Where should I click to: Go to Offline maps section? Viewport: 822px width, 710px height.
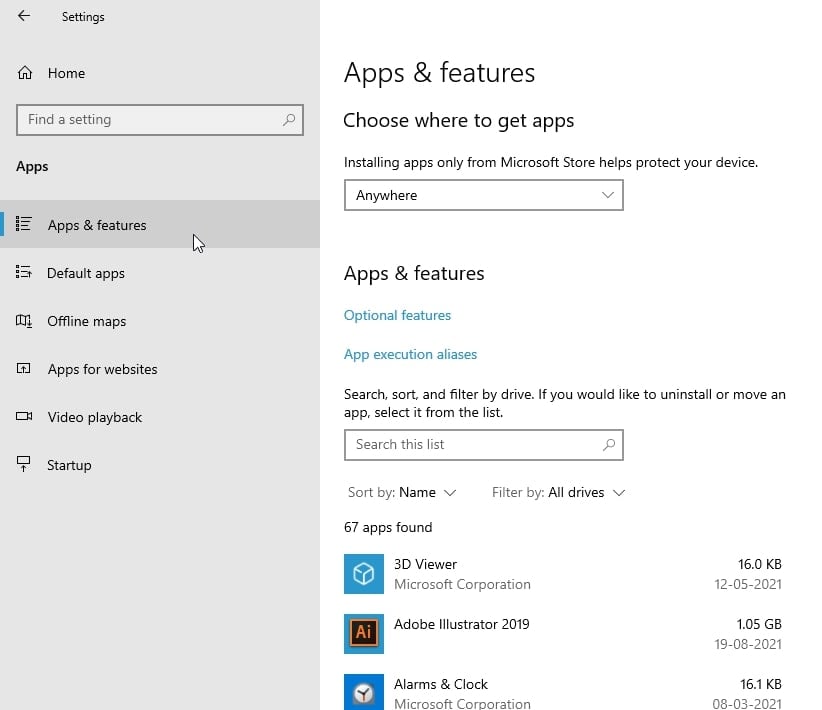(x=160, y=321)
